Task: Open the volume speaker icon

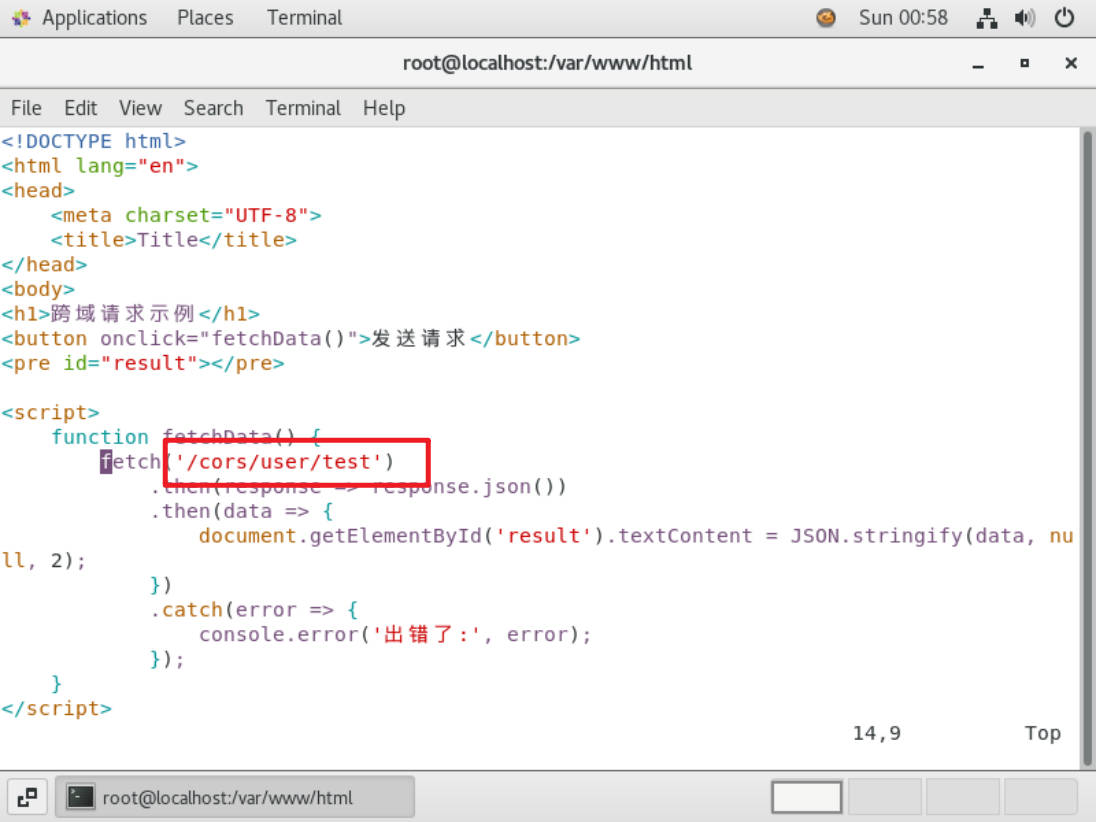Action: point(1025,18)
